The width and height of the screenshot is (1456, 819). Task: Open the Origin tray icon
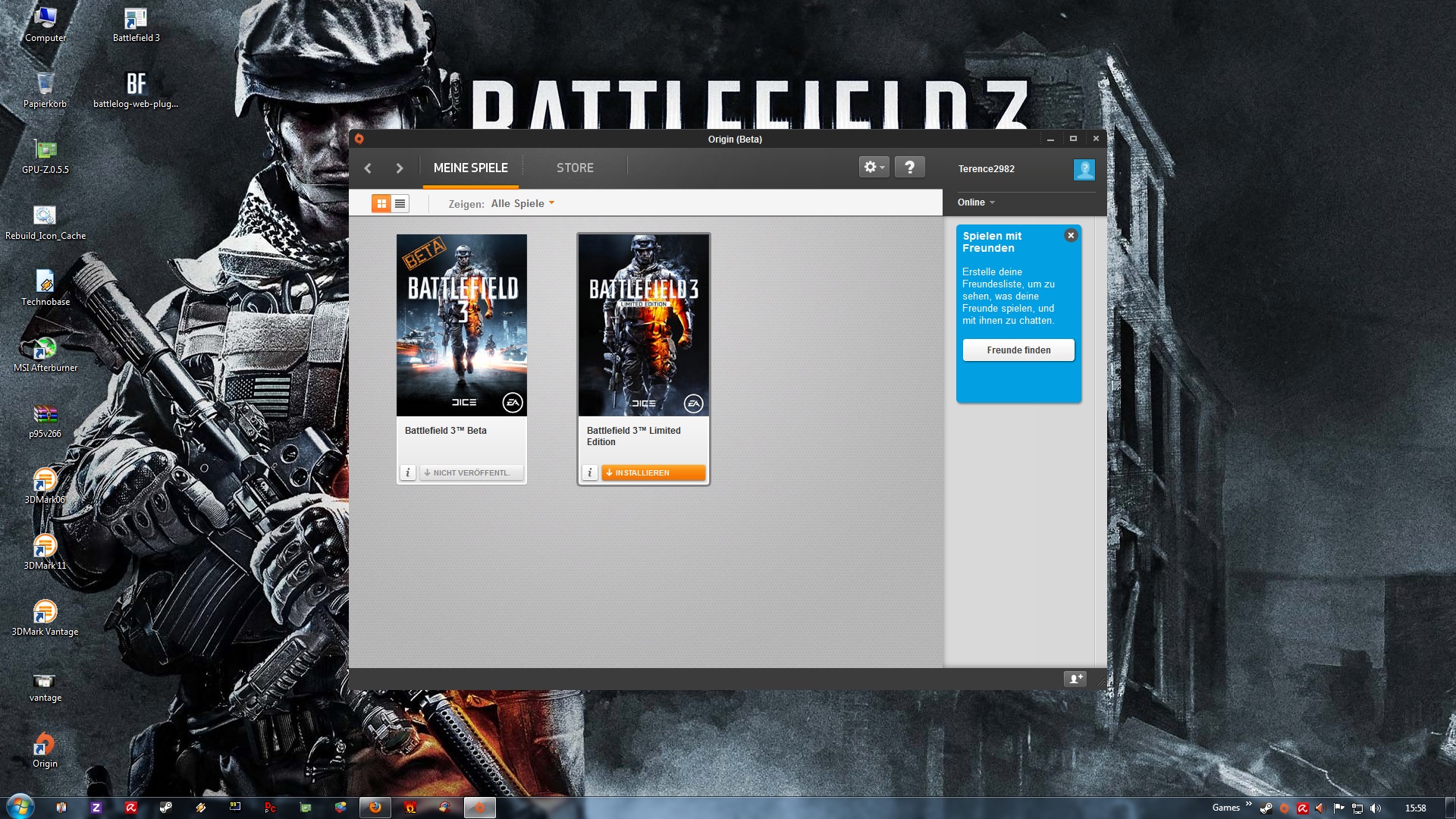point(1284,808)
